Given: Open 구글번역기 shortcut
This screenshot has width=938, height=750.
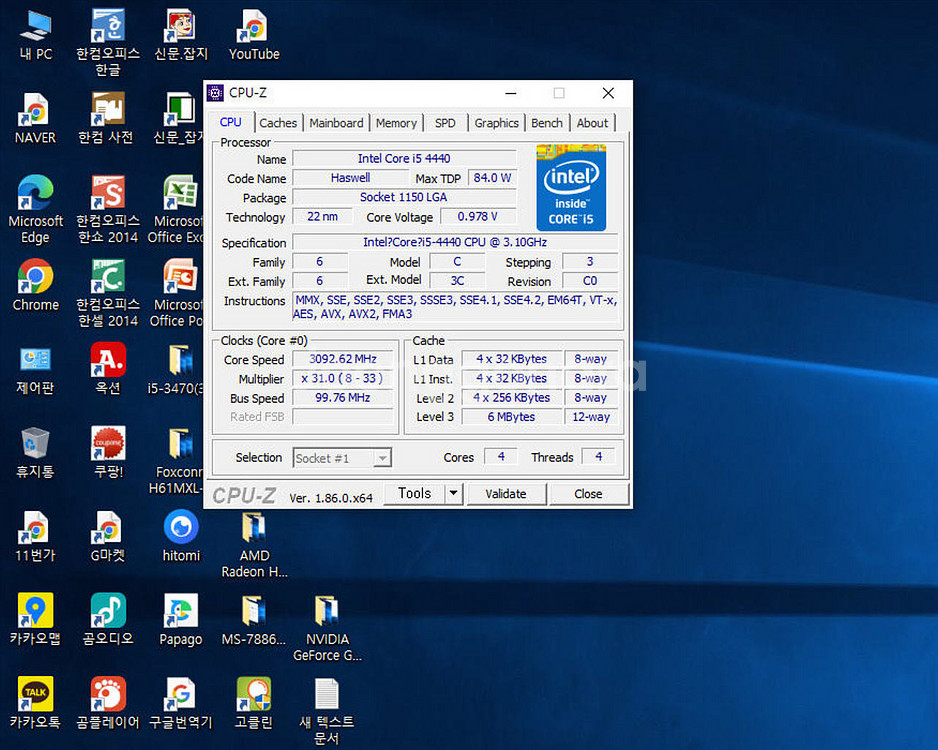Looking at the screenshot, I should [x=181, y=703].
